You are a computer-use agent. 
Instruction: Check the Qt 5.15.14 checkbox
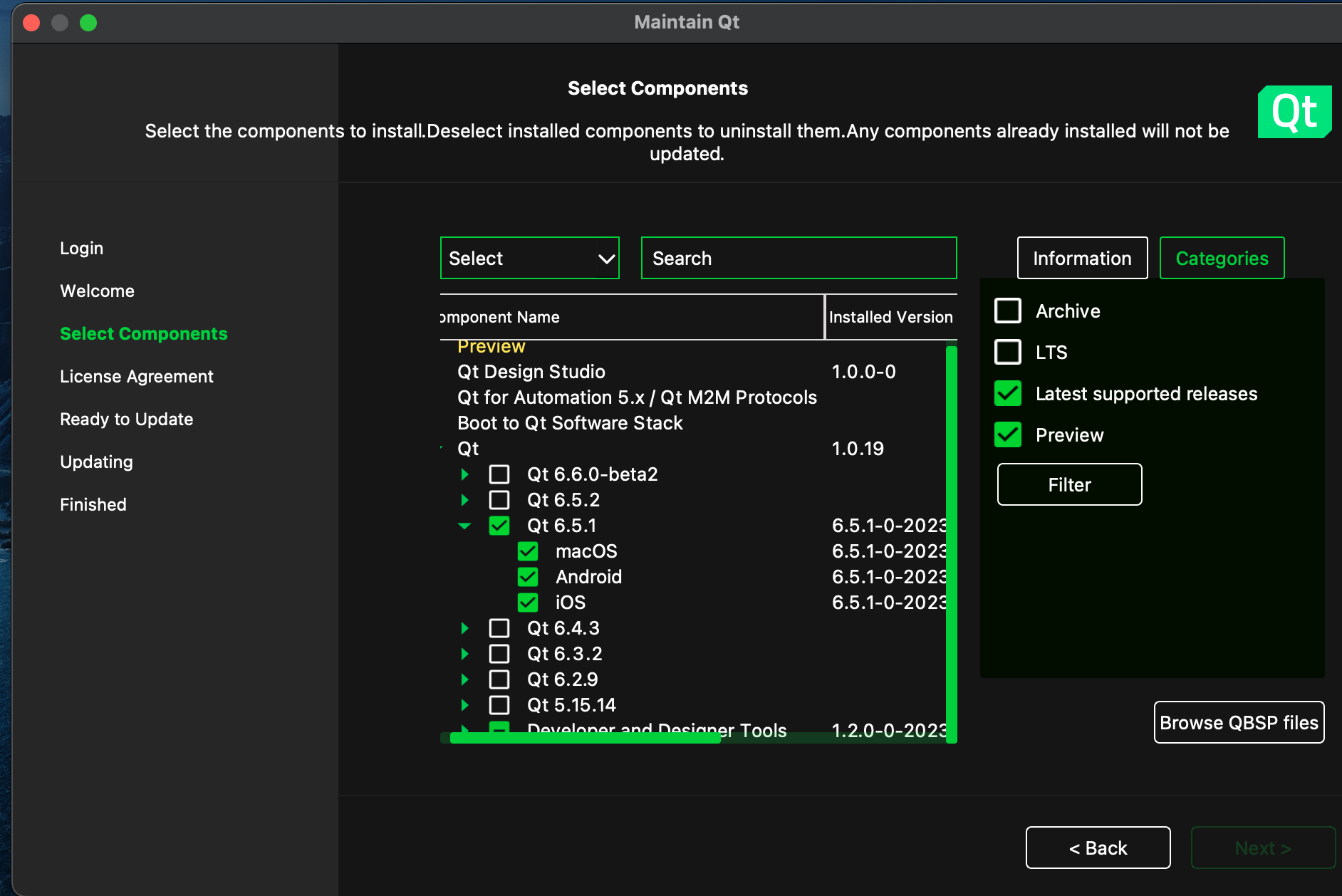tap(499, 705)
